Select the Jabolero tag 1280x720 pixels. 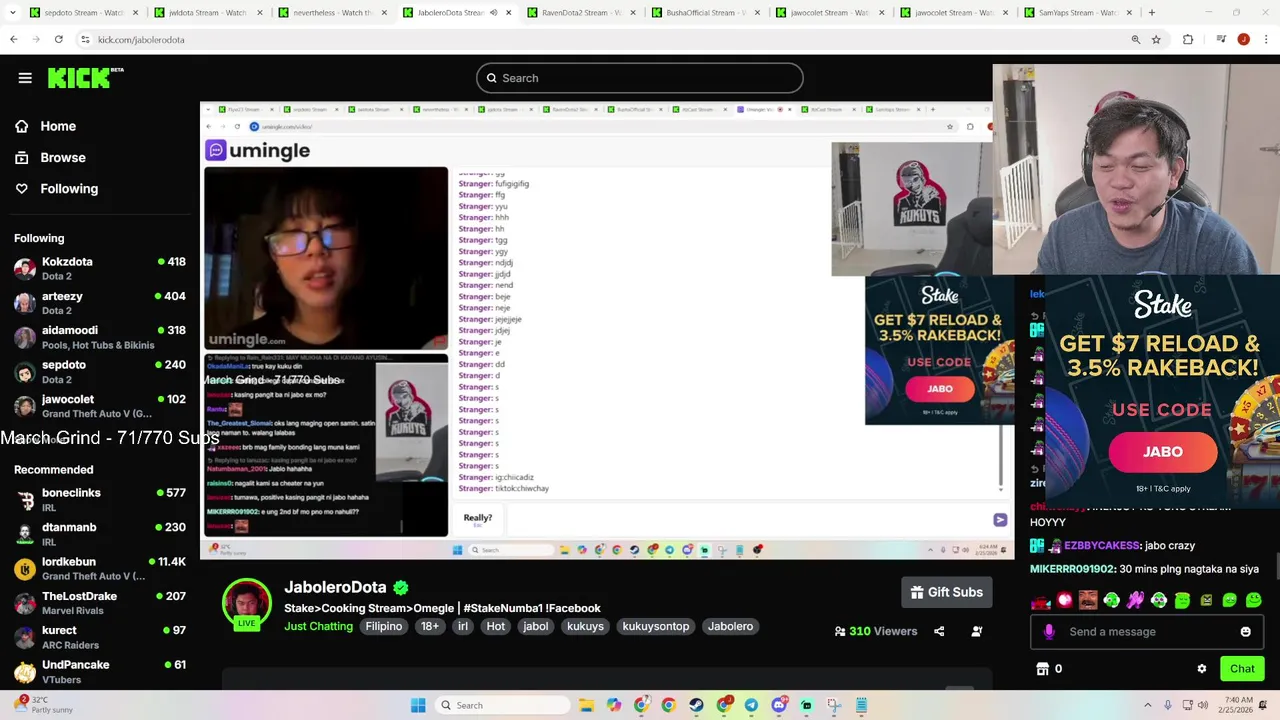coord(730,626)
